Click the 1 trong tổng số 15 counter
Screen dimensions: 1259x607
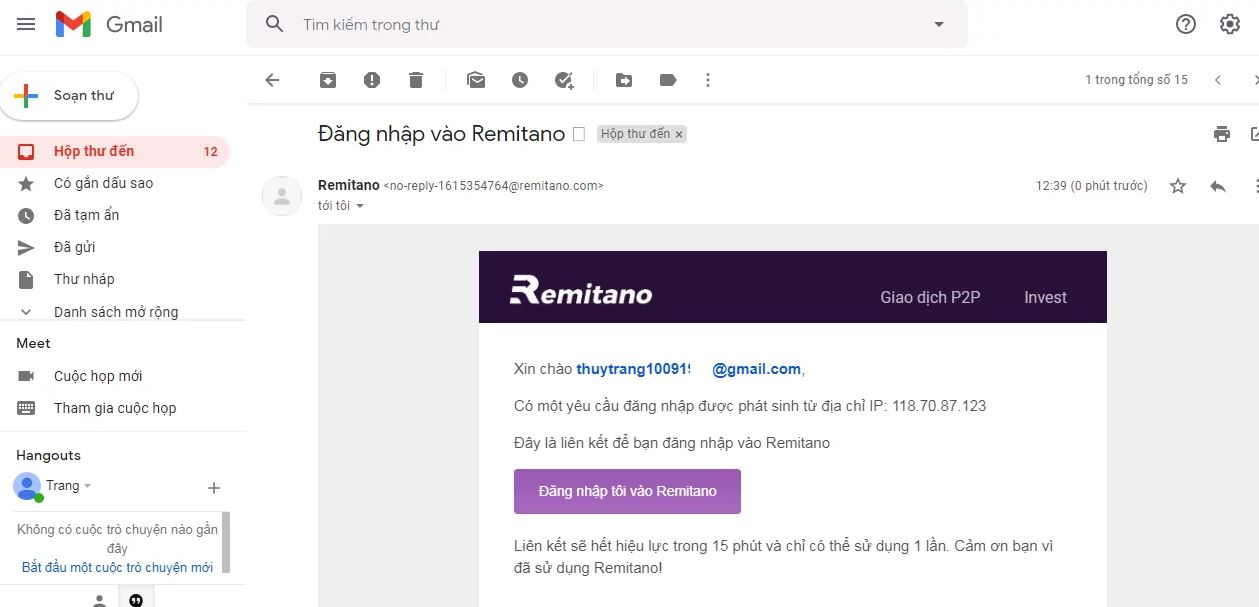click(1137, 80)
